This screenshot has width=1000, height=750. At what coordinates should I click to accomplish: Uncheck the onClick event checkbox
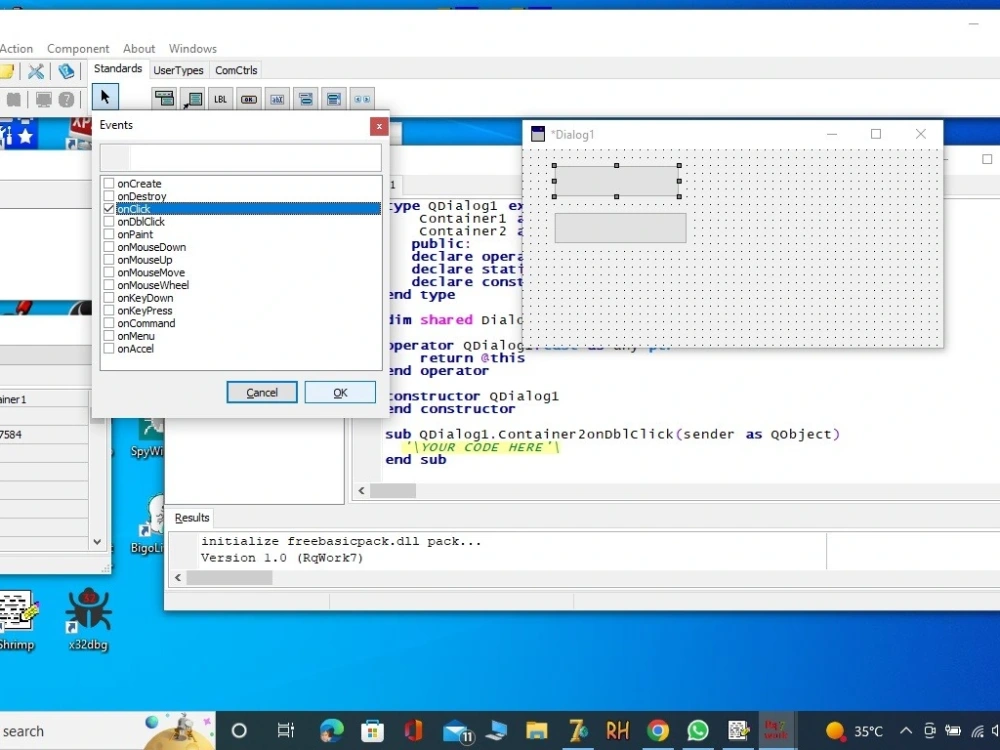[108, 209]
